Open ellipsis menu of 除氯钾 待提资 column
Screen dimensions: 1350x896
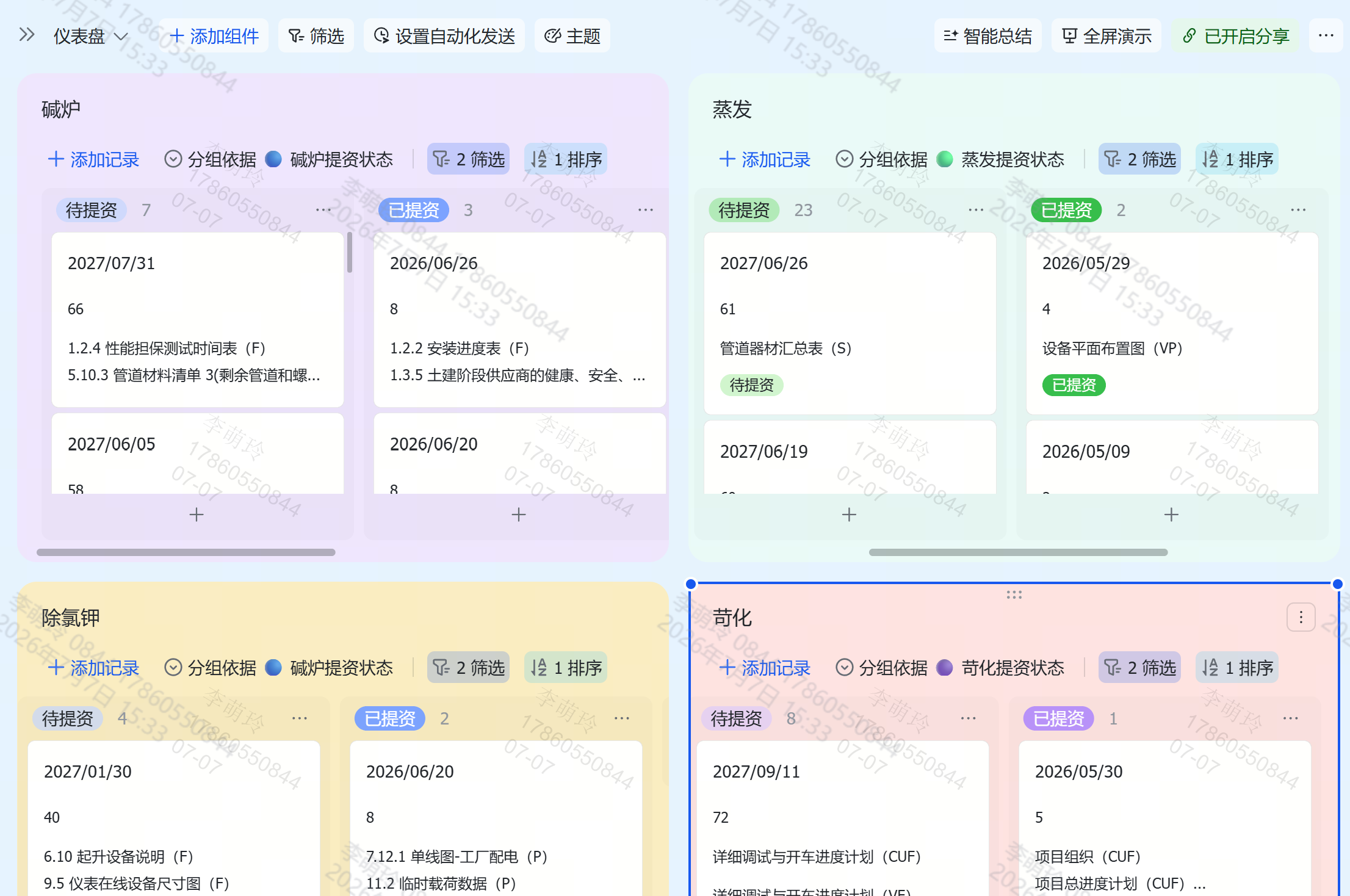click(299, 718)
